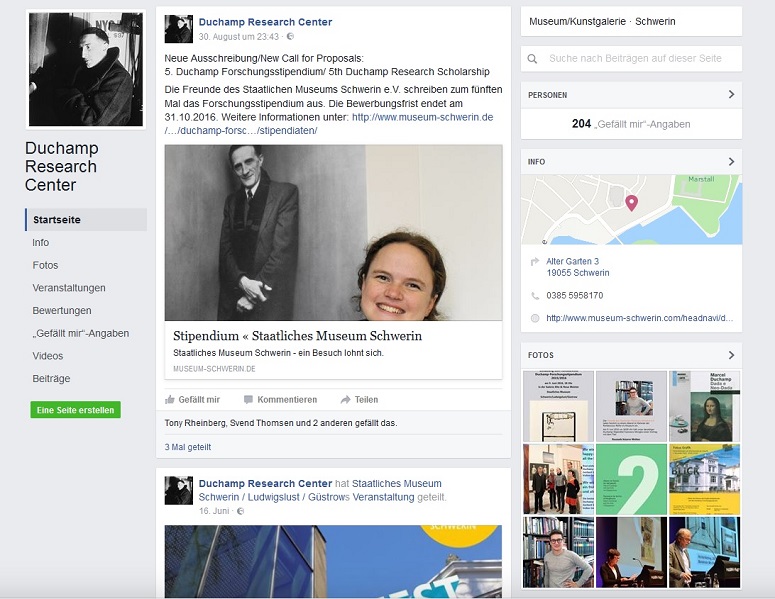Open „Gefällt mir“-Angaben in the sidebar
Screen dimensions: 775x599
[x=81, y=334]
